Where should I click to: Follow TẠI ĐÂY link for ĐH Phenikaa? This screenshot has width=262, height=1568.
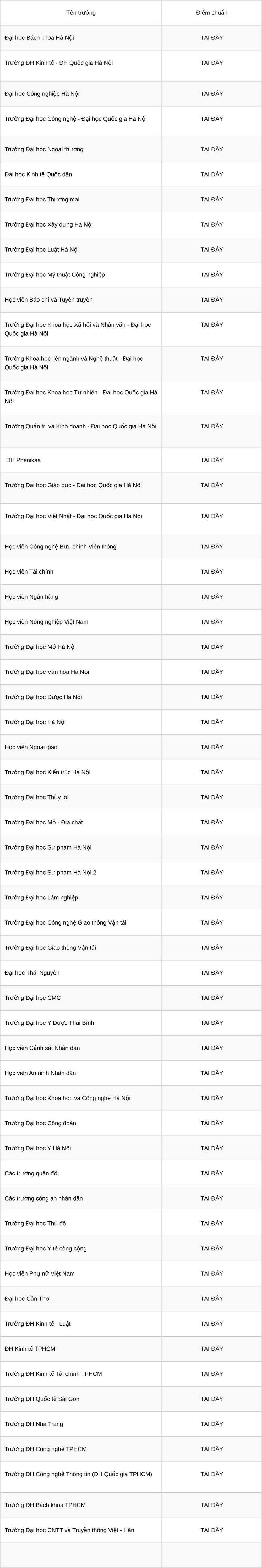[211, 460]
